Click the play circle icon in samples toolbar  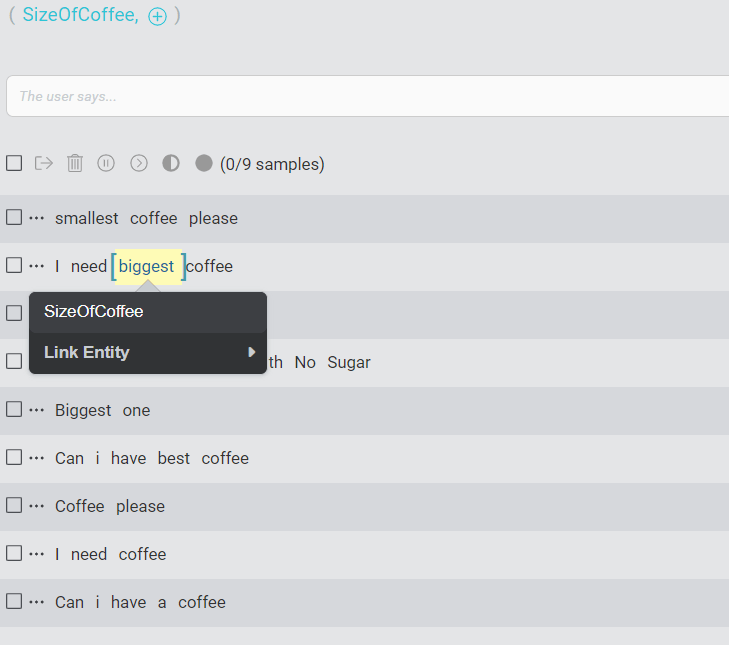point(139,163)
